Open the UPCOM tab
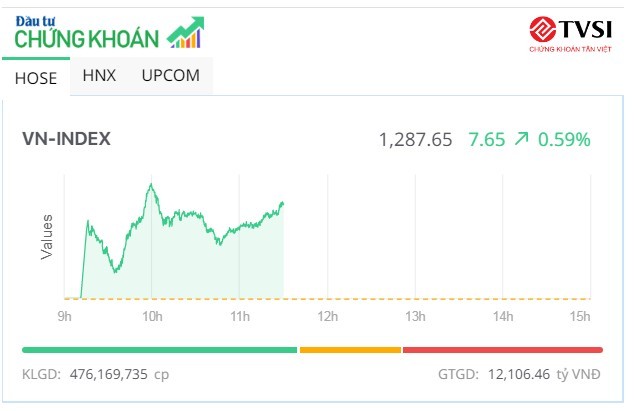The width and height of the screenshot is (634, 411). [x=170, y=75]
